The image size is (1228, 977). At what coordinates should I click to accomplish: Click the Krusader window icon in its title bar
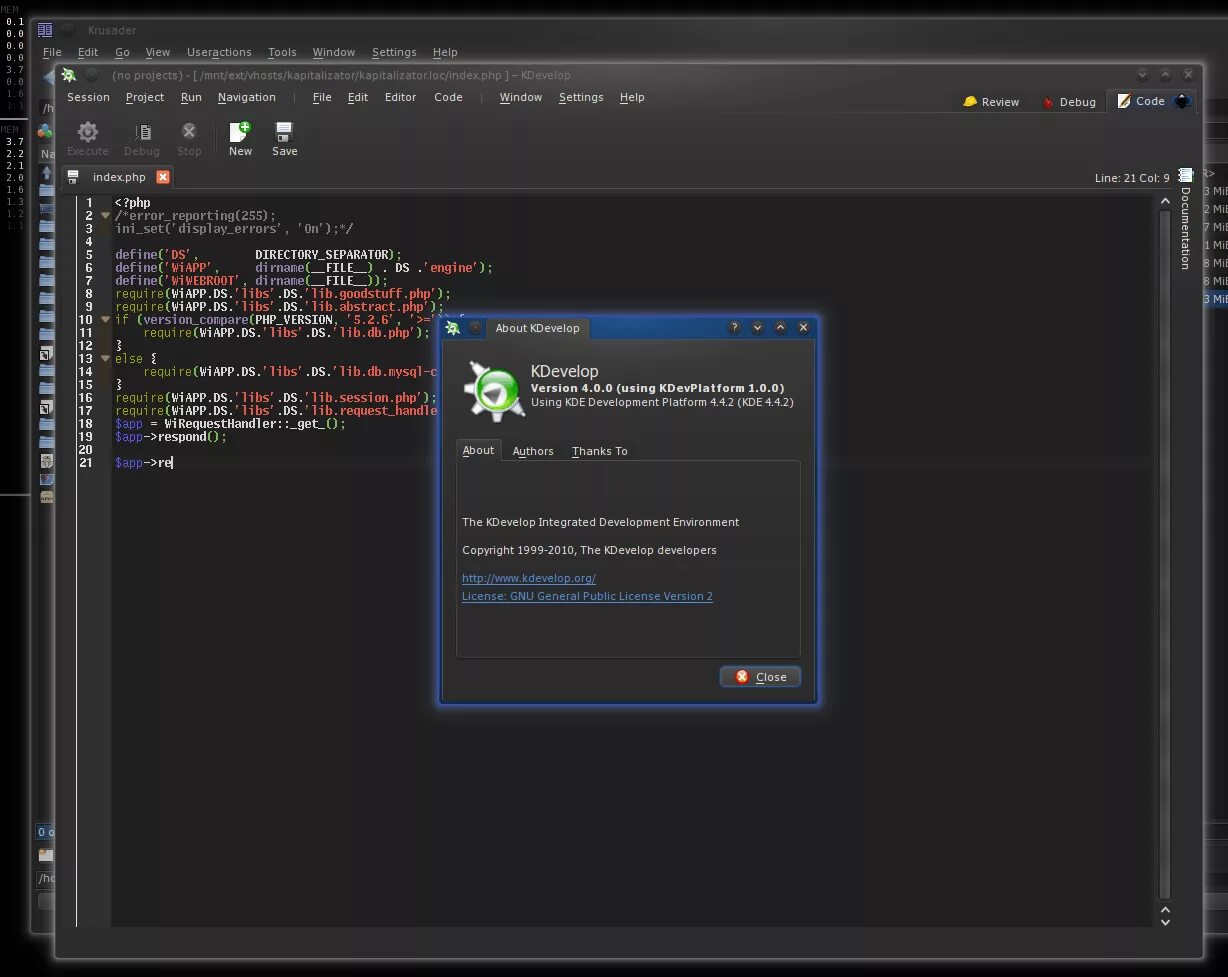(45, 30)
